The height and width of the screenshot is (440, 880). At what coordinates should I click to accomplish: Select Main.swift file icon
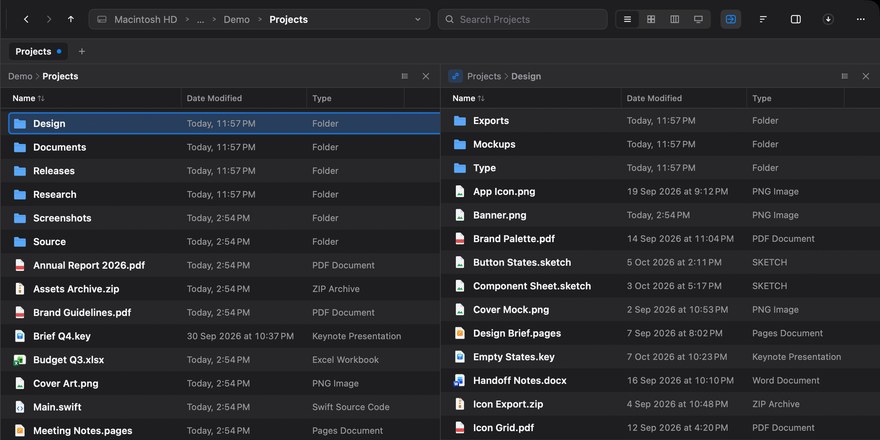[x=20, y=407]
